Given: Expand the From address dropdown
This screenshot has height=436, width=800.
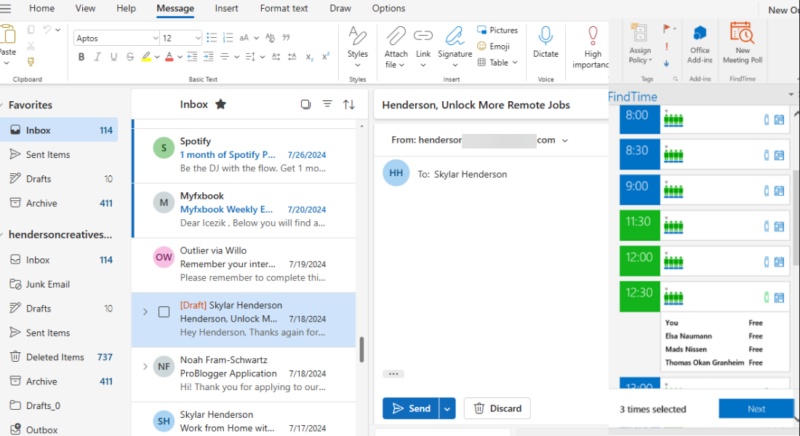Looking at the screenshot, I should [565, 140].
